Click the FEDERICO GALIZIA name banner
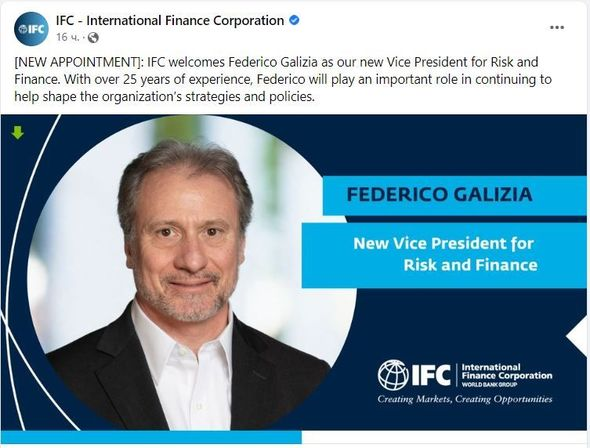The image size is (590, 448). pyautogui.click(x=455, y=196)
